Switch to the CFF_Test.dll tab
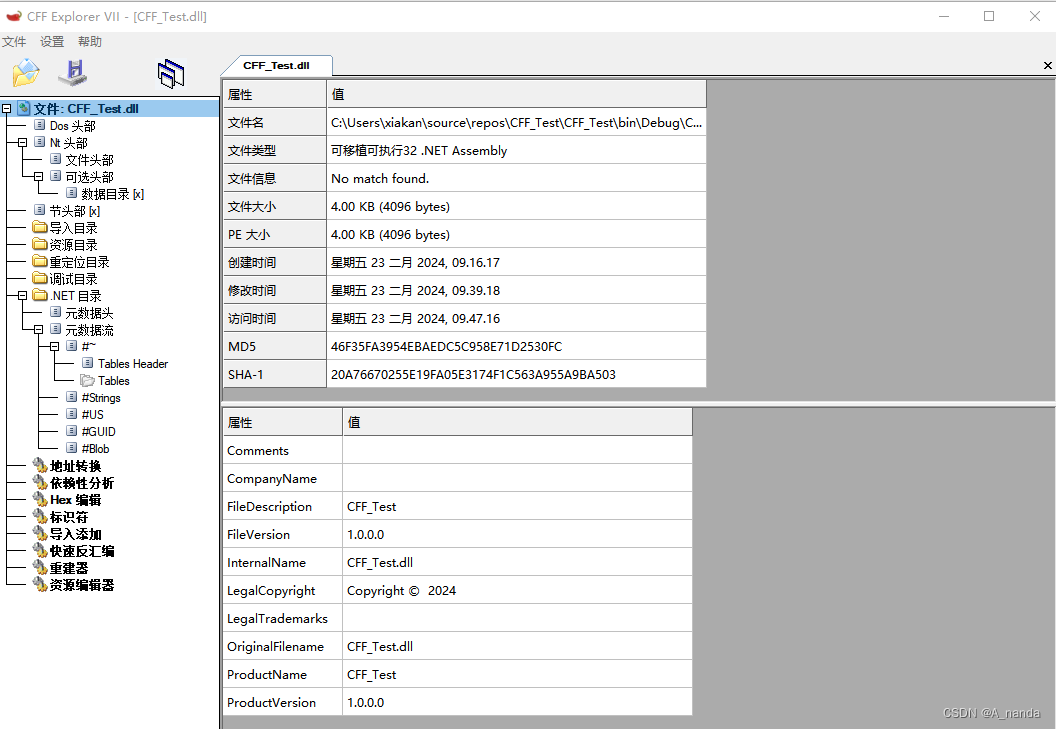 pos(277,65)
